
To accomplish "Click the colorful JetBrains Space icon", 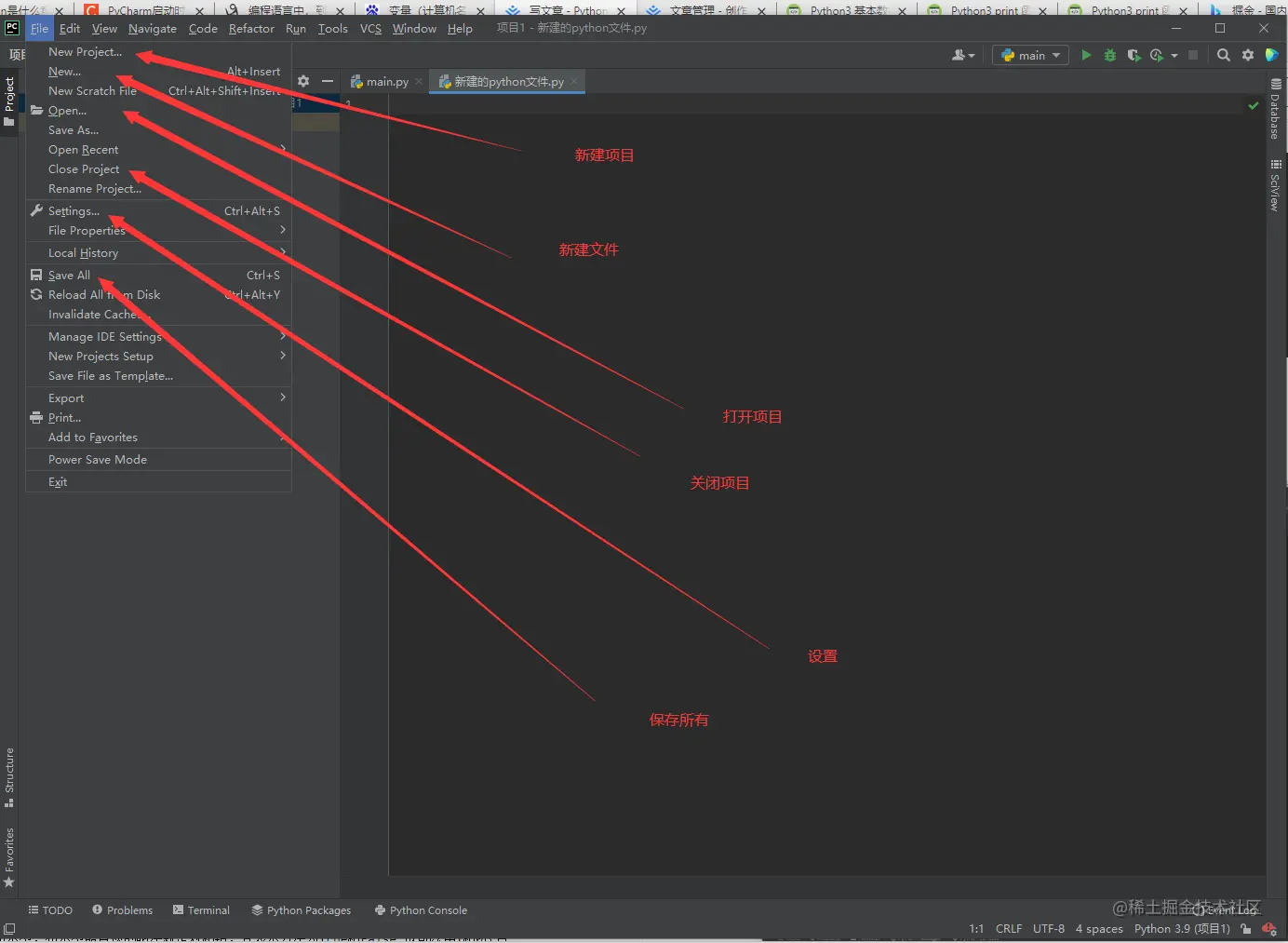I will (1271, 56).
